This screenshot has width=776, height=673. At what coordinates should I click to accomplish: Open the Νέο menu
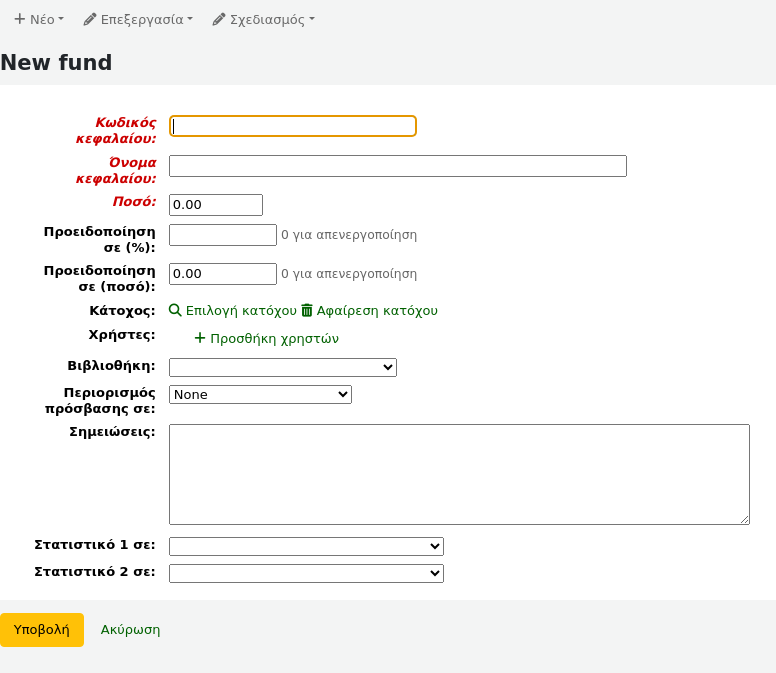click(39, 19)
